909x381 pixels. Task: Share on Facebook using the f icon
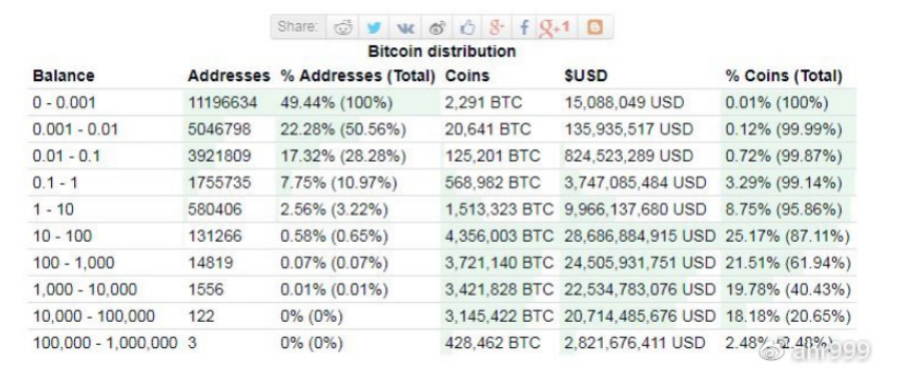click(x=524, y=27)
